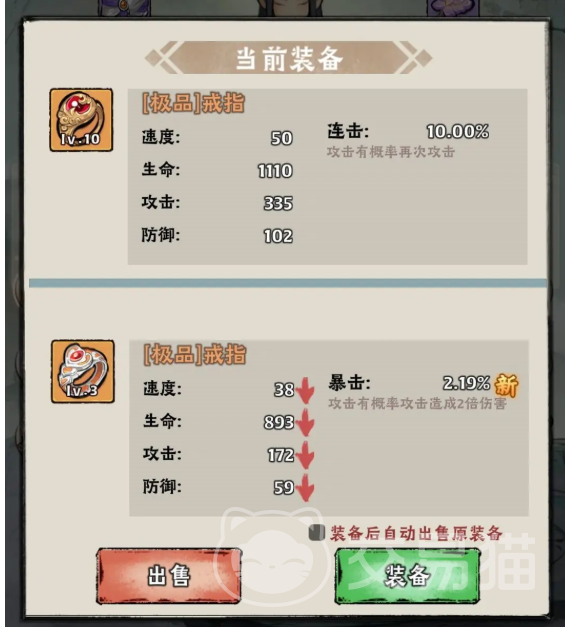Click the 攻击有概率再次攻击 description text
The image size is (565, 627).
pyautogui.click(x=391, y=152)
